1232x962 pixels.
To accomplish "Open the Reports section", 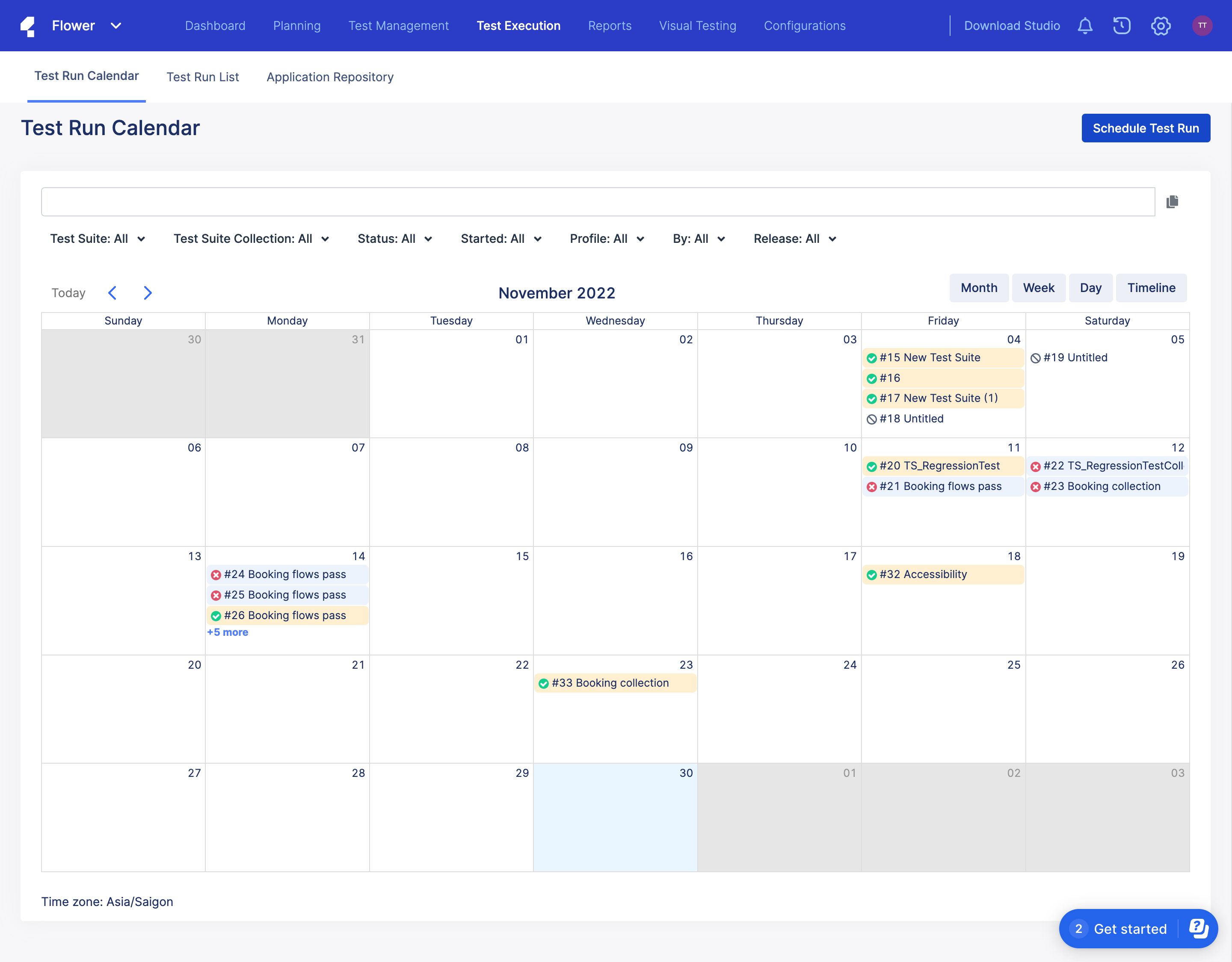I will click(x=609, y=25).
